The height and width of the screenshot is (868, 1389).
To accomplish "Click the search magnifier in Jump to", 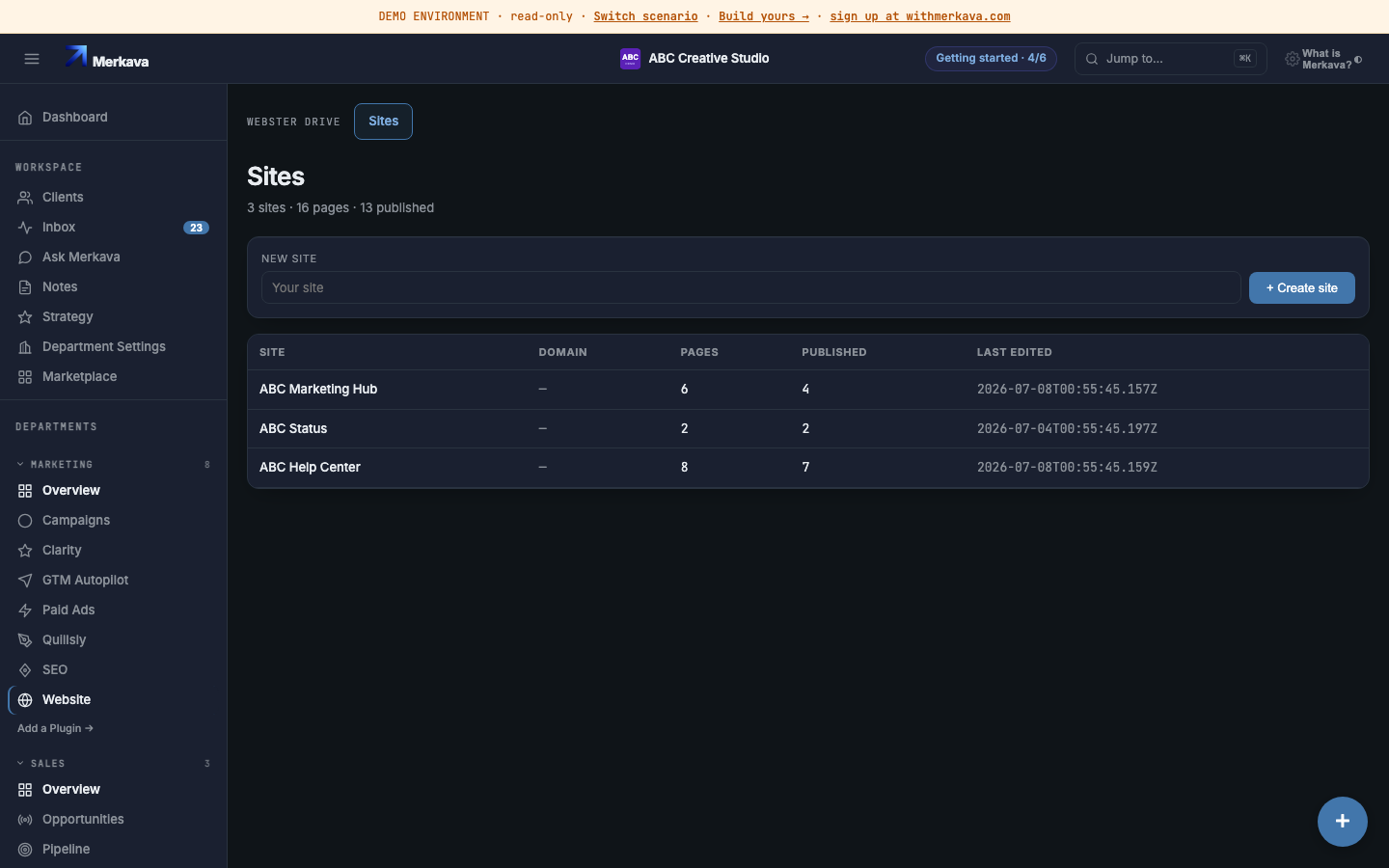I will pyautogui.click(x=1092, y=59).
